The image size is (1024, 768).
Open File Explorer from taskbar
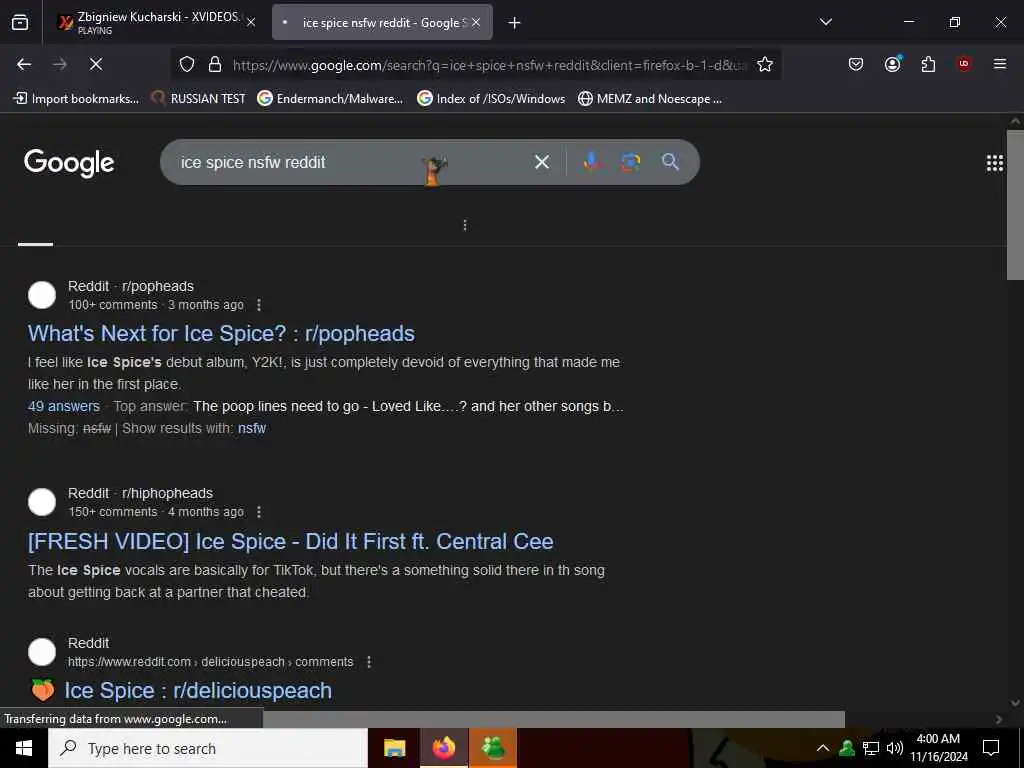pos(394,748)
